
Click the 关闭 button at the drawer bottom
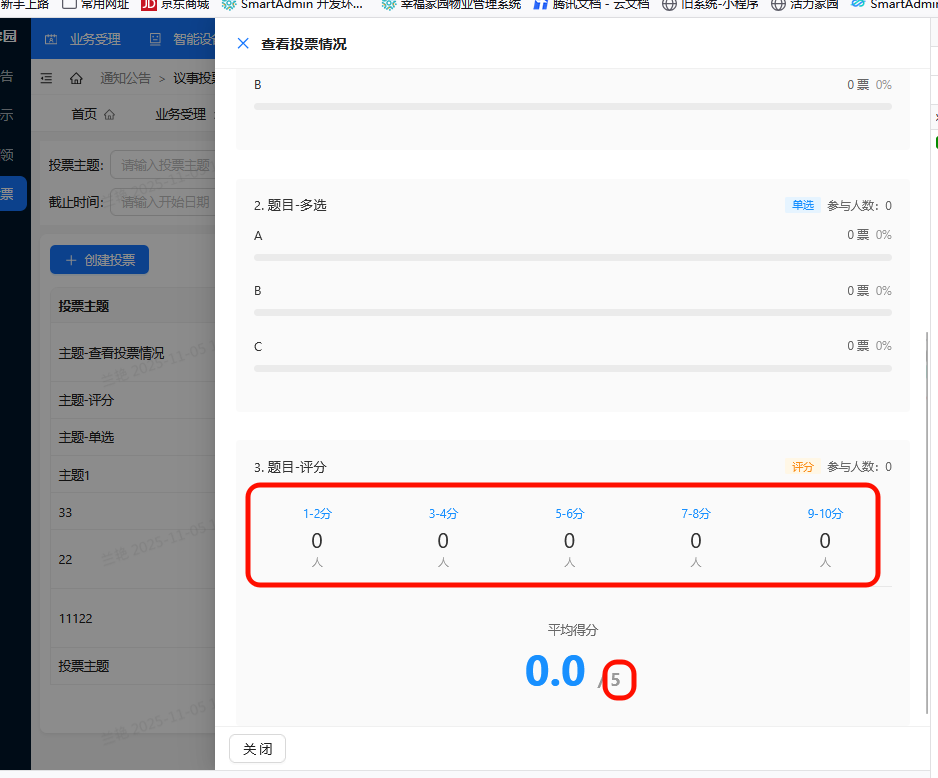[257, 749]
